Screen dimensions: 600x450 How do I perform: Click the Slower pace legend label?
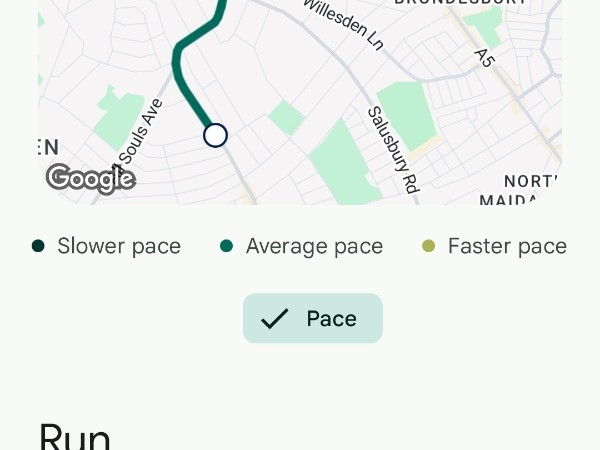click(118, 246)
